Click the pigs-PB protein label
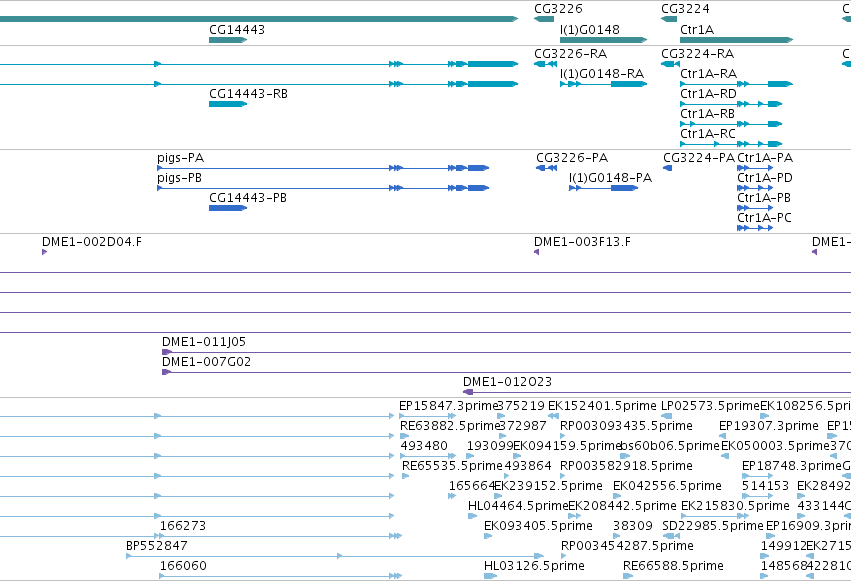Image resolution: width=851 pixels, height=581 pixels. 179,178
